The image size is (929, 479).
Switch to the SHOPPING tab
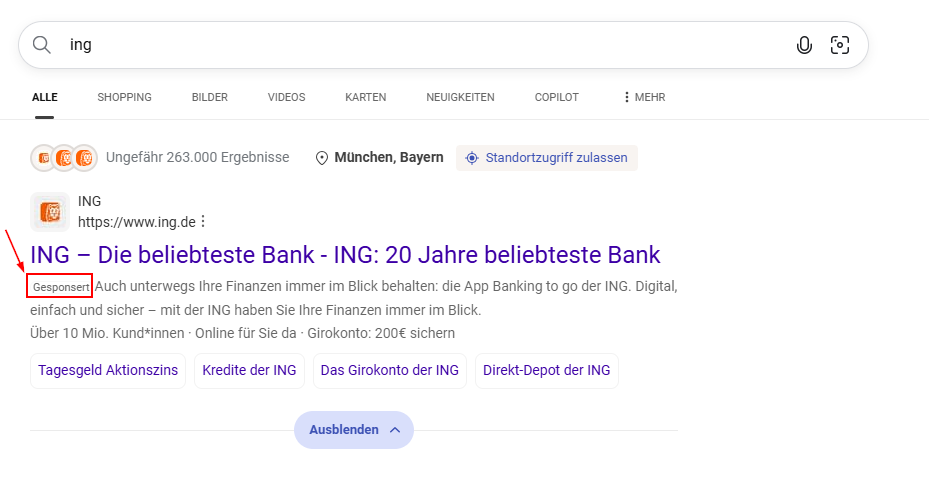pos(124,97)
